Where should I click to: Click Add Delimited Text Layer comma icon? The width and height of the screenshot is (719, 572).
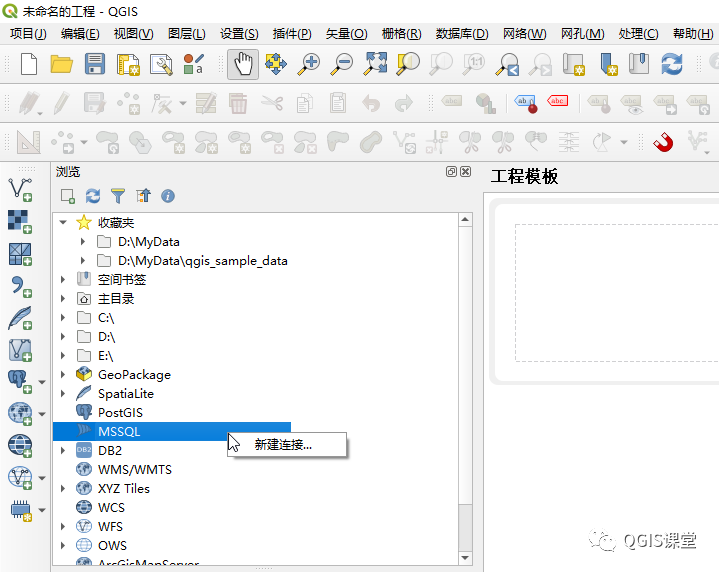[x=20, y=286]
